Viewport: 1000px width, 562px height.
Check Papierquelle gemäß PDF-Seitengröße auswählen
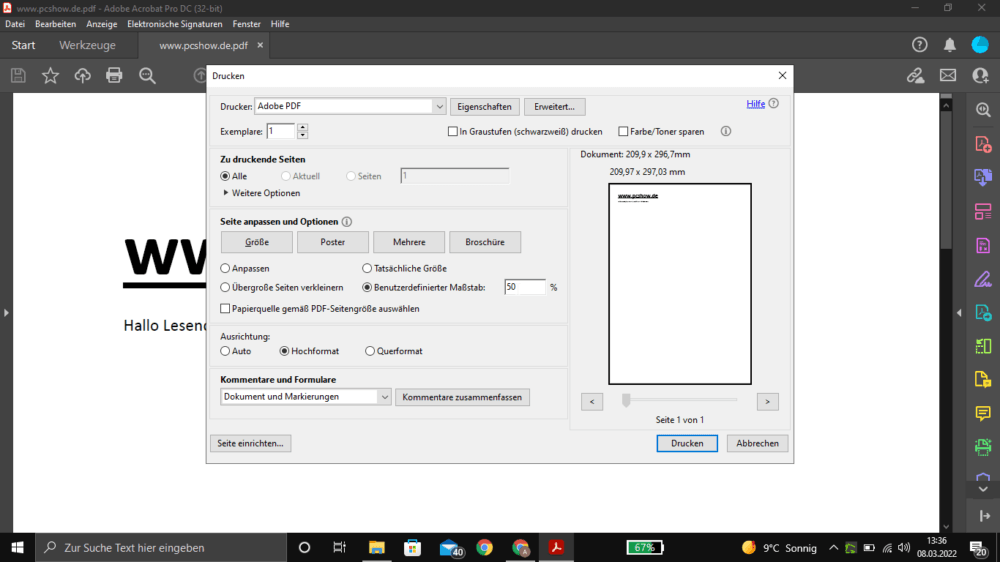(225, 309)
